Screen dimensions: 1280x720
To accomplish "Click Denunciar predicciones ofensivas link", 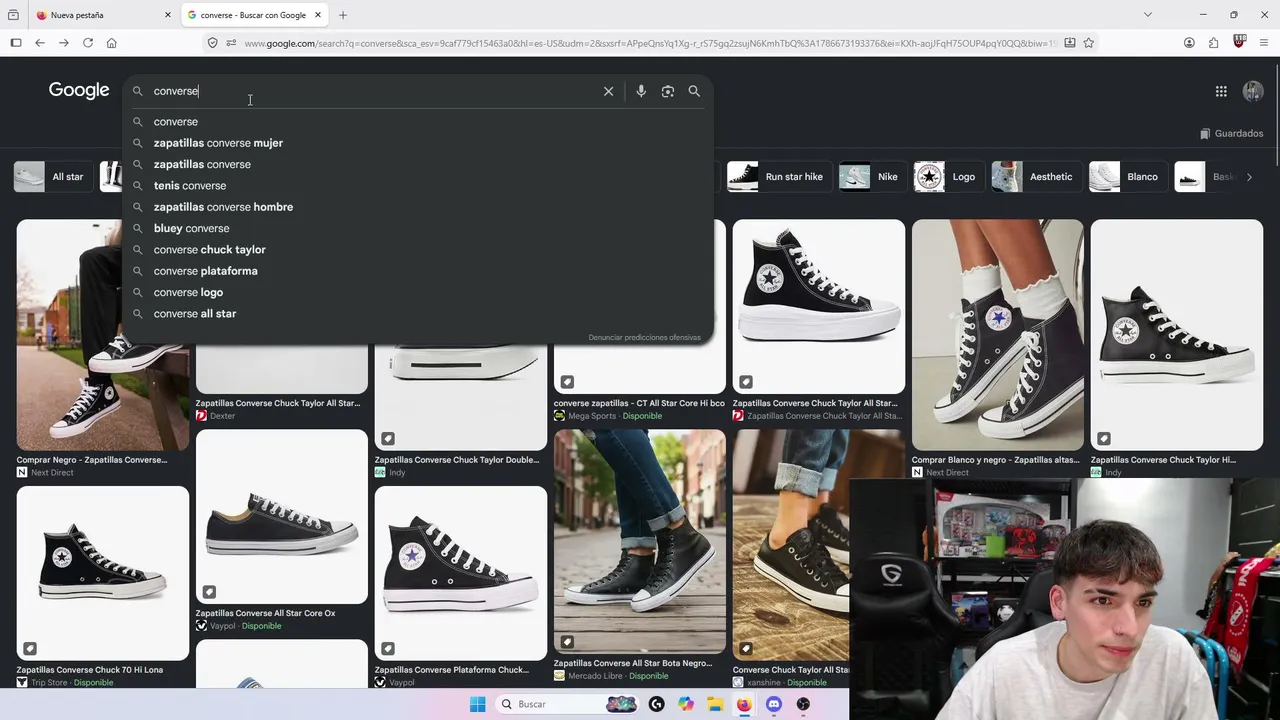I will 644,338.
